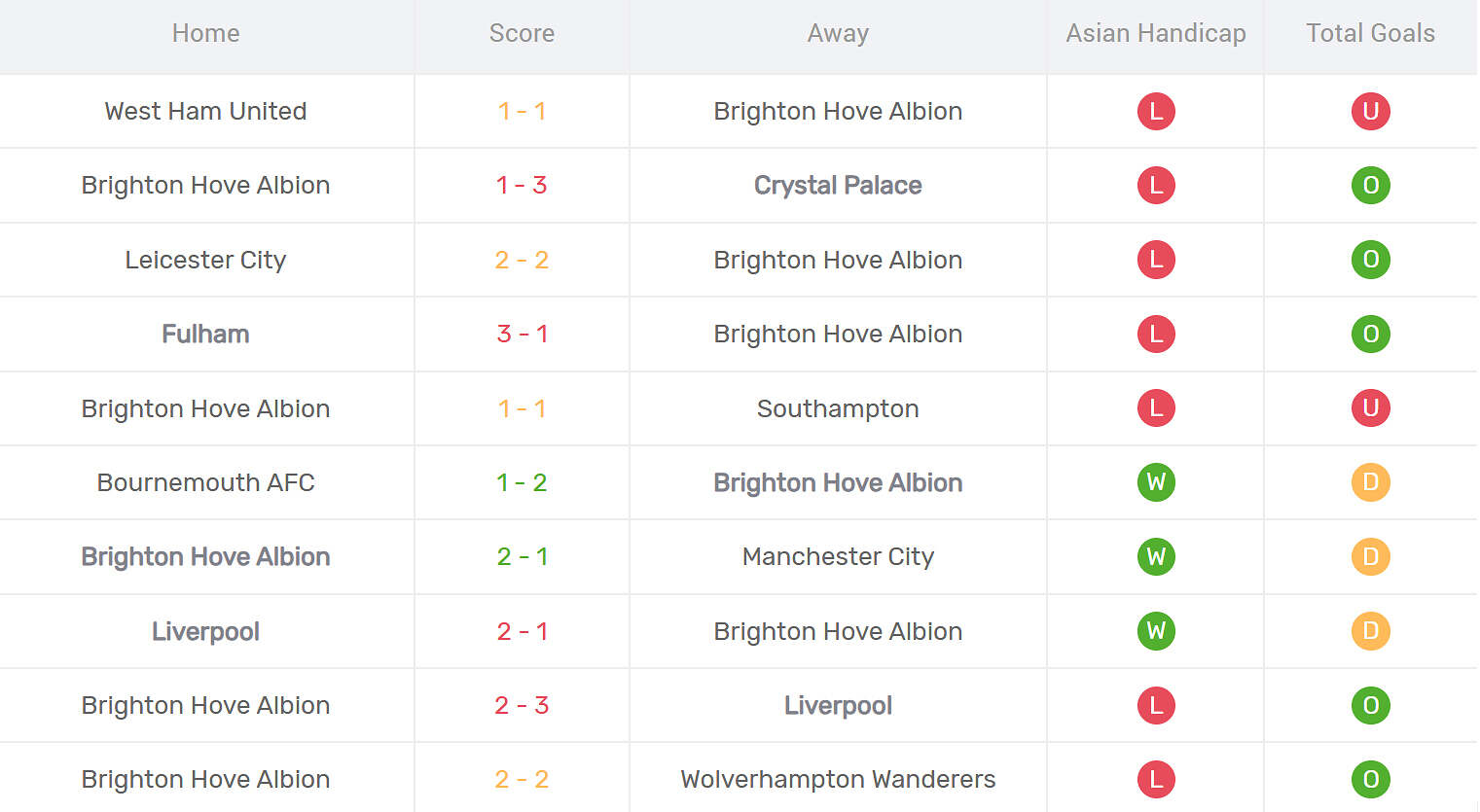Open the Crystal Palace team link
Image resolution: width=1480 pixels, height=812 pixels.
[x=838, y=185]
